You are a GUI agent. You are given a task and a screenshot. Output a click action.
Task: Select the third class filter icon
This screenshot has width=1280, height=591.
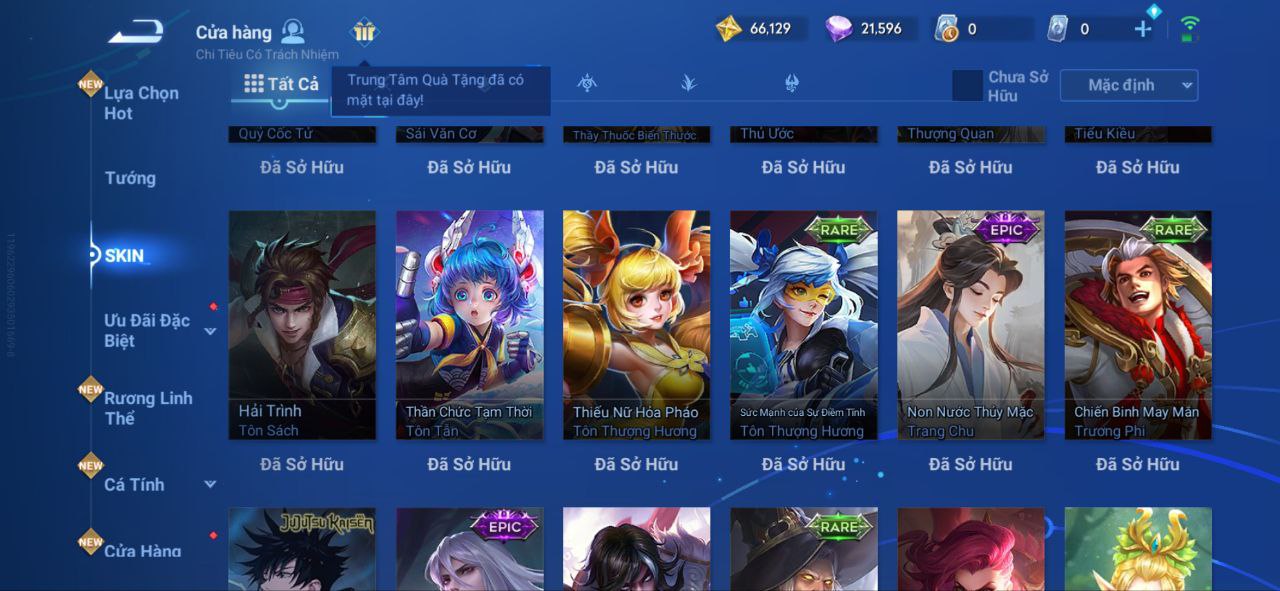[587, 83]
